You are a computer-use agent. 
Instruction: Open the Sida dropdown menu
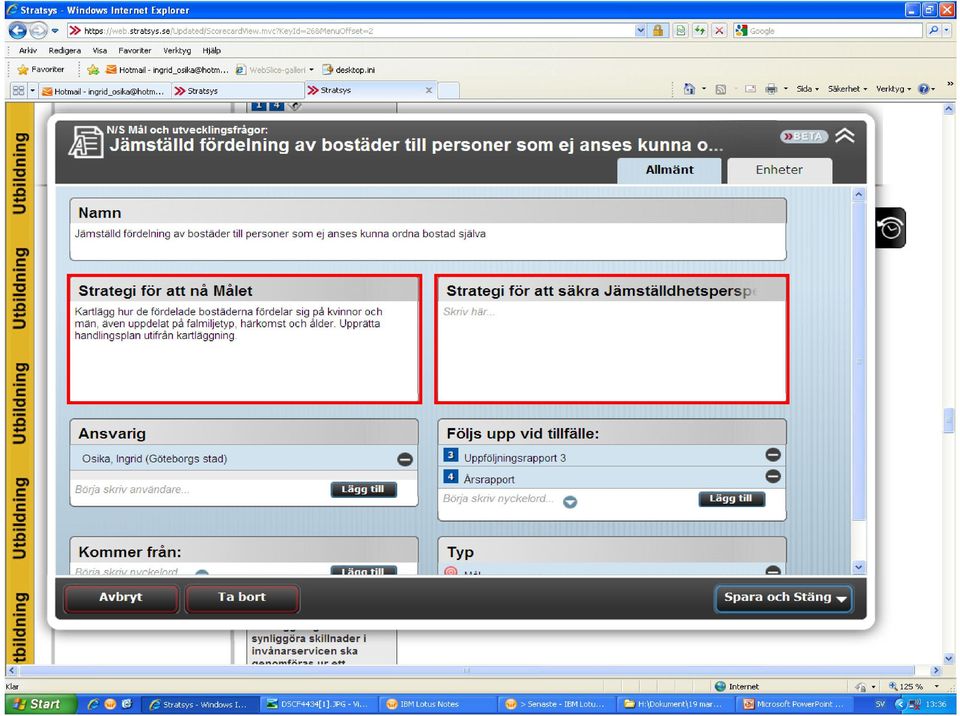[x=808, y=89]
